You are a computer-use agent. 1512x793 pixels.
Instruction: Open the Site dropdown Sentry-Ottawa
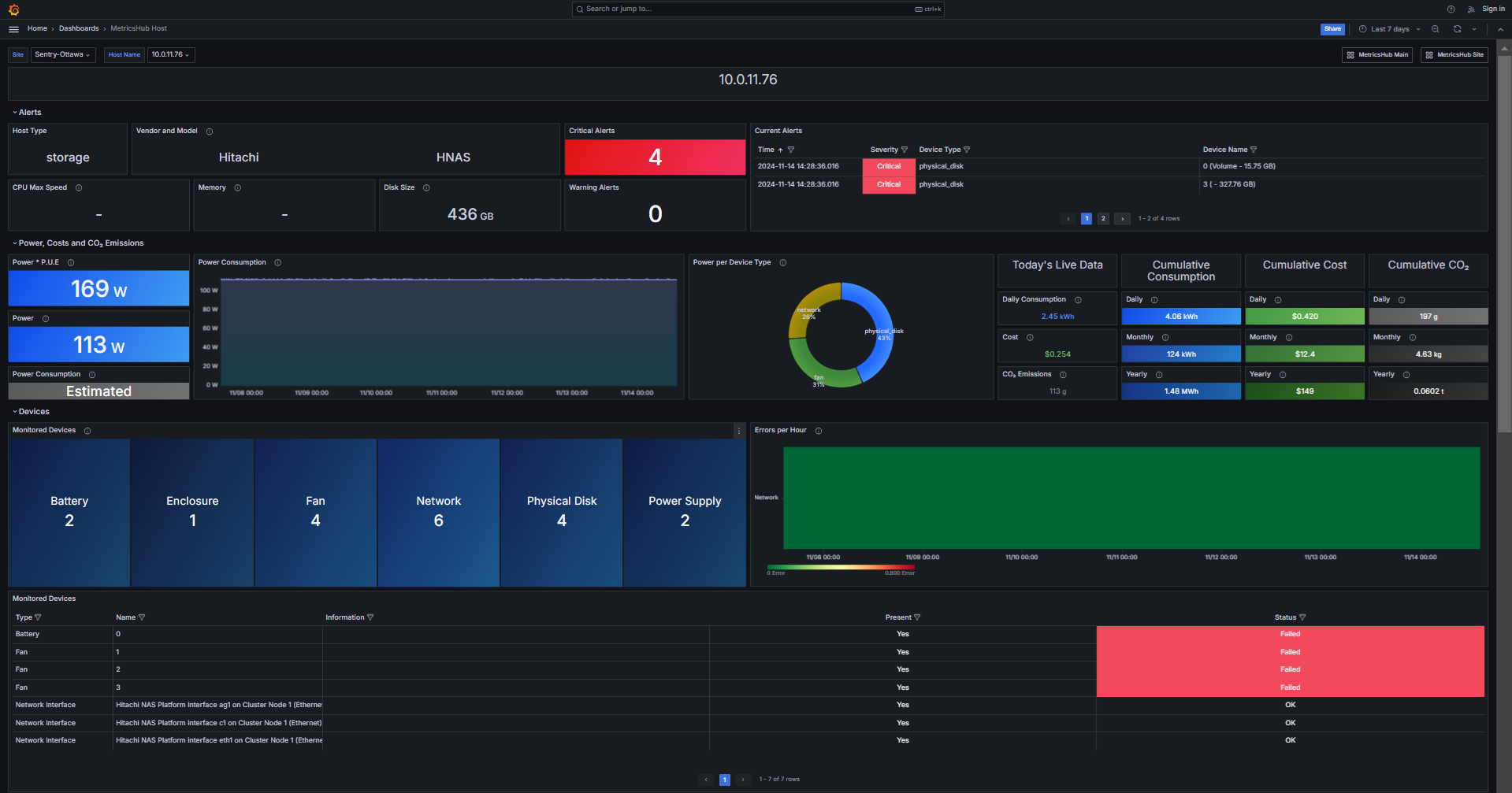[x=63, y=55]
